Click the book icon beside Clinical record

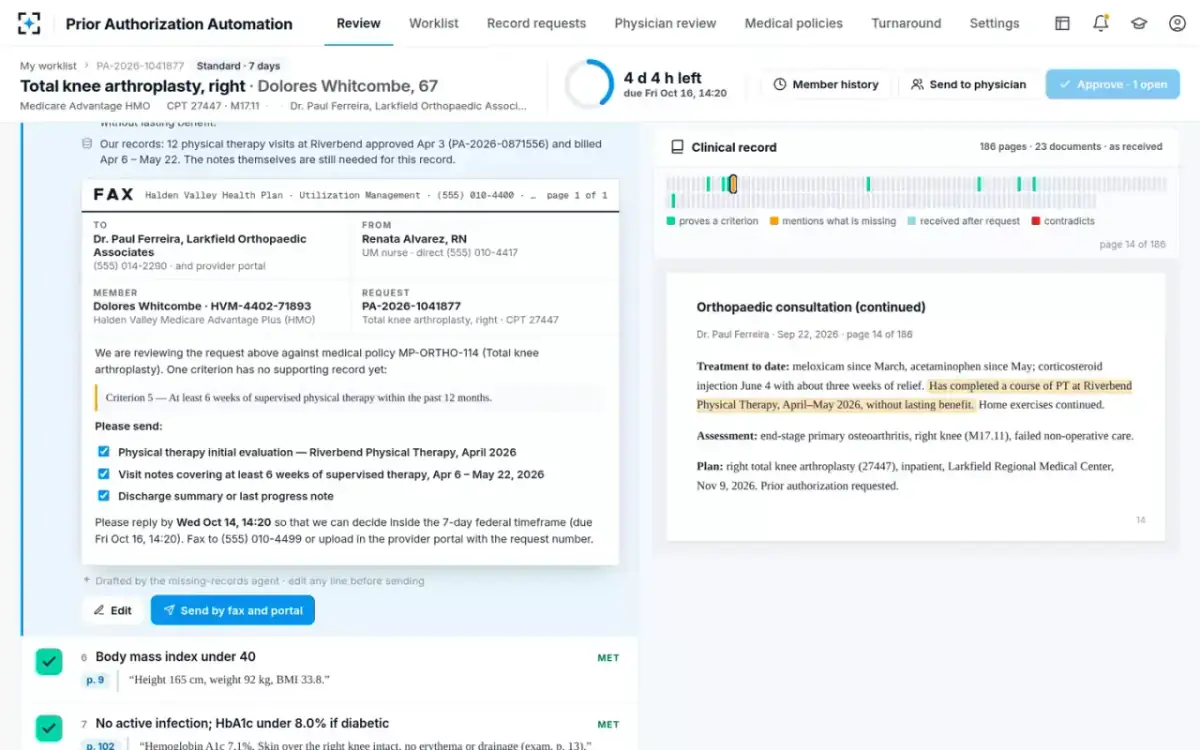click(x=677, y=147)
